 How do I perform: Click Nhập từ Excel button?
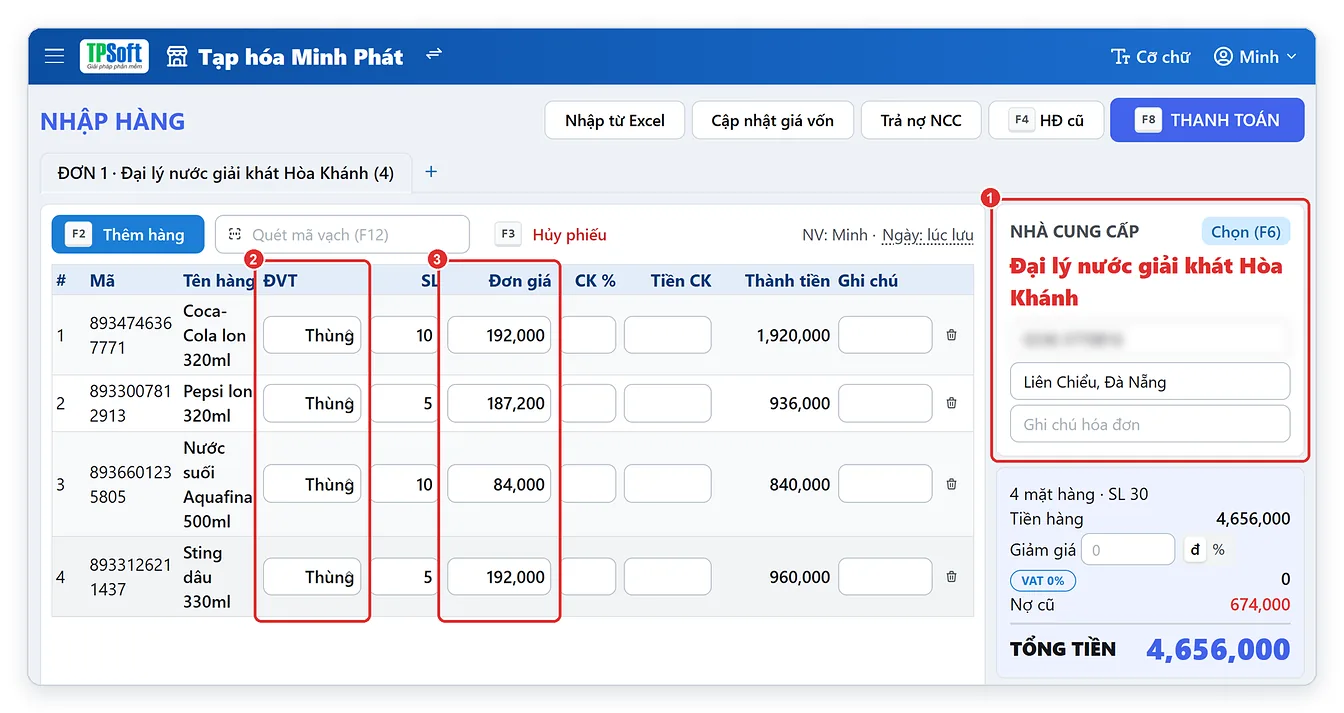(615, 120)
